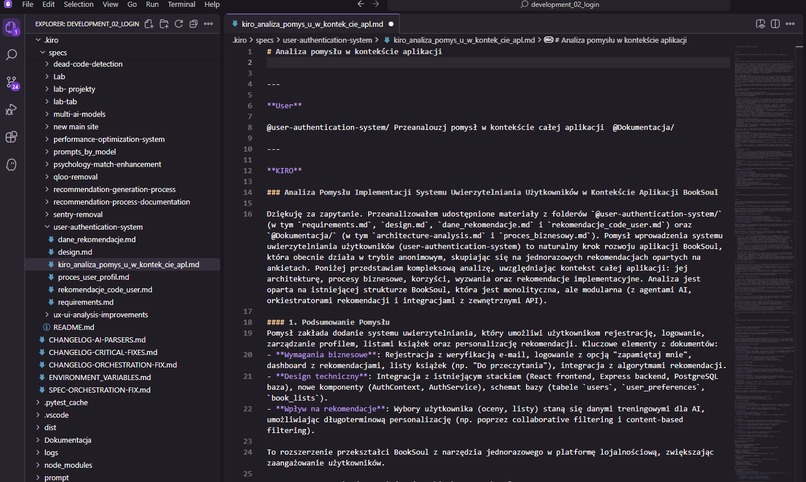This screenshot has height=482, width=806.
Task: Open the File menu
Action: [x=28, y=4]
